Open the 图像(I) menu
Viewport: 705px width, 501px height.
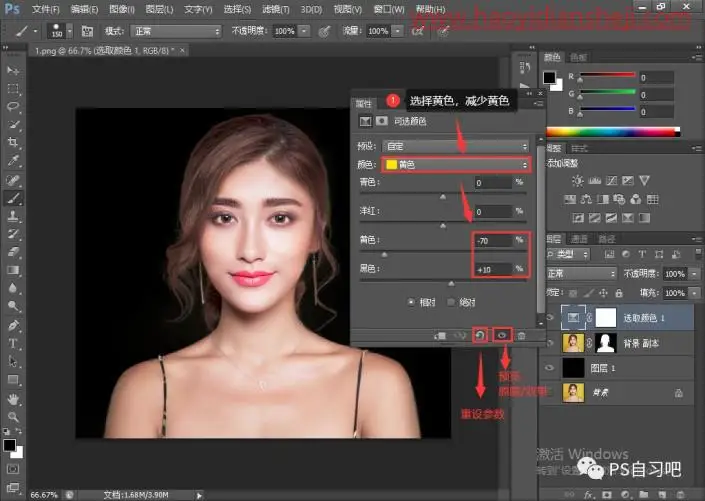(122, 9)
